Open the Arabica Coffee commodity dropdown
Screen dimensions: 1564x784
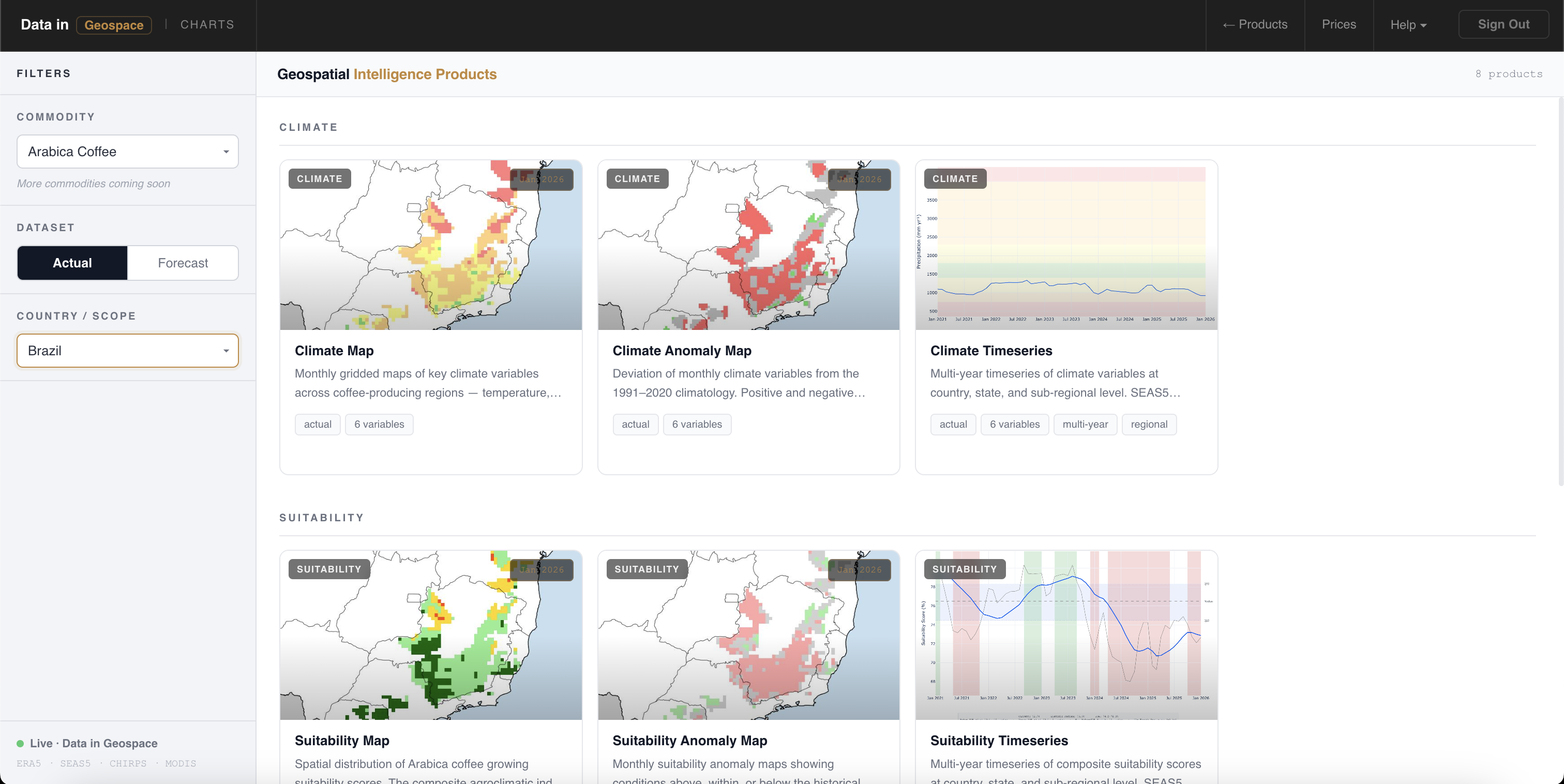click(x=127, y=151)
